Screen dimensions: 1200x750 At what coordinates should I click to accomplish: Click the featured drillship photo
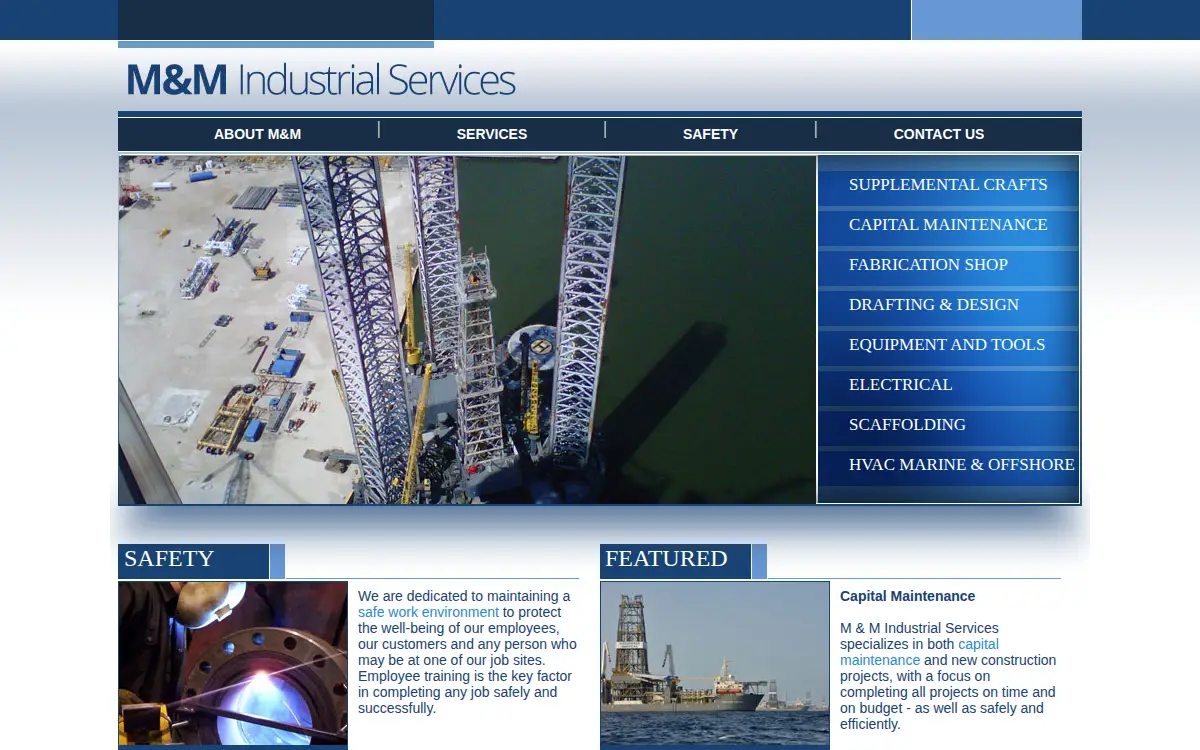coord(715,664)
